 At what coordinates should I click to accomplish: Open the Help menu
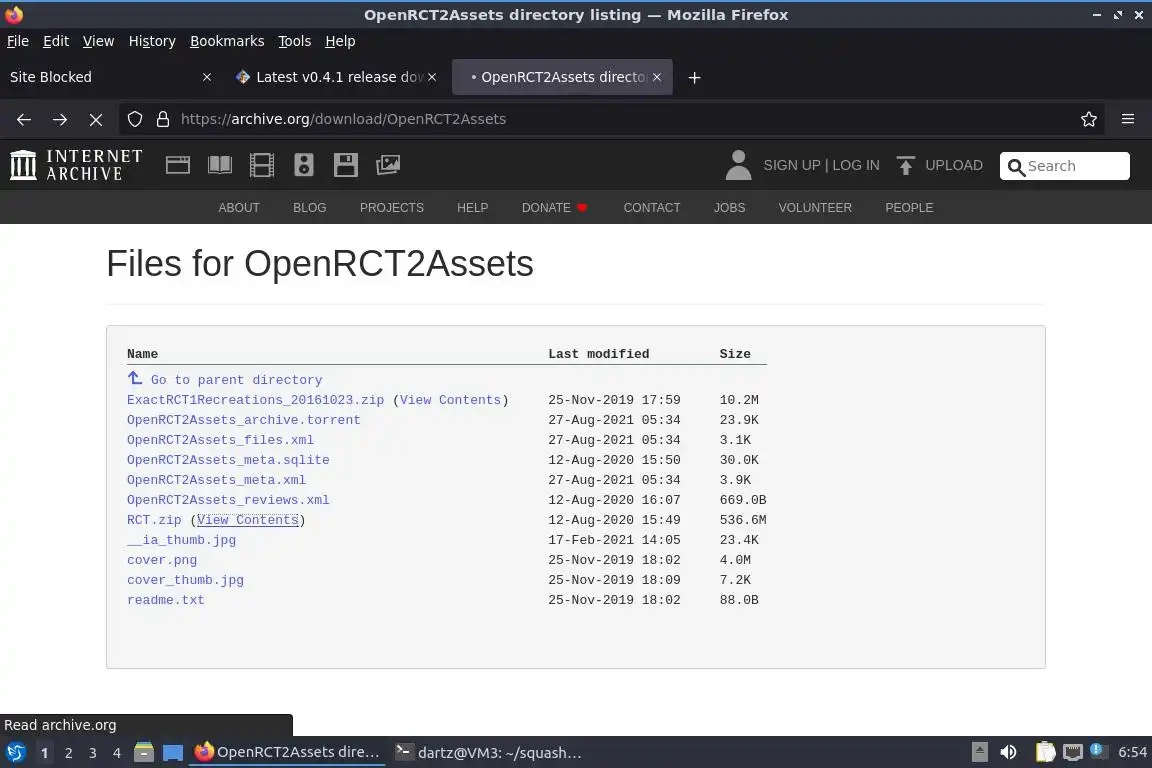[340, 41]
